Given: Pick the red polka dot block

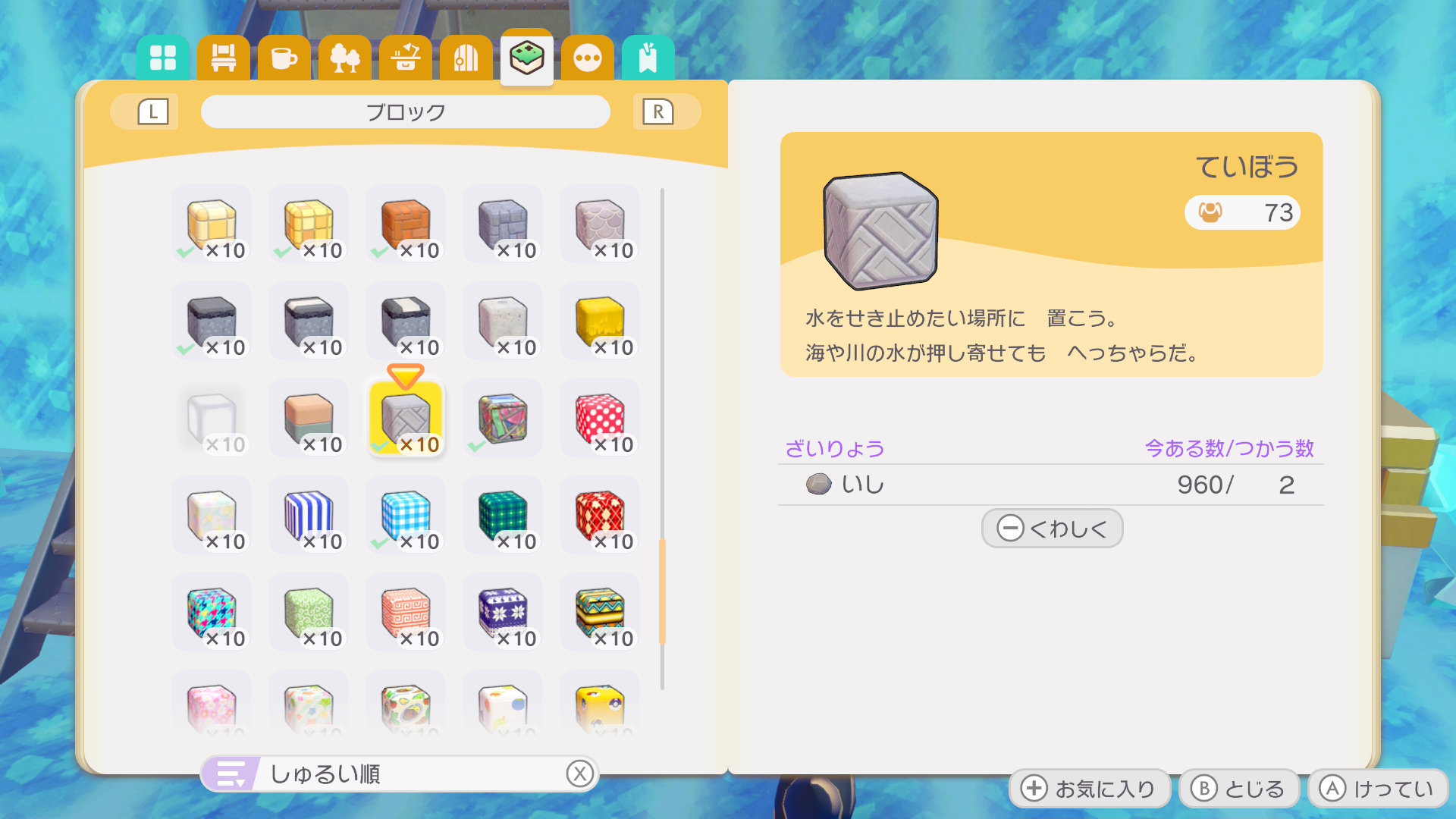Looking at the screenshot, I should tap(600, 419).
